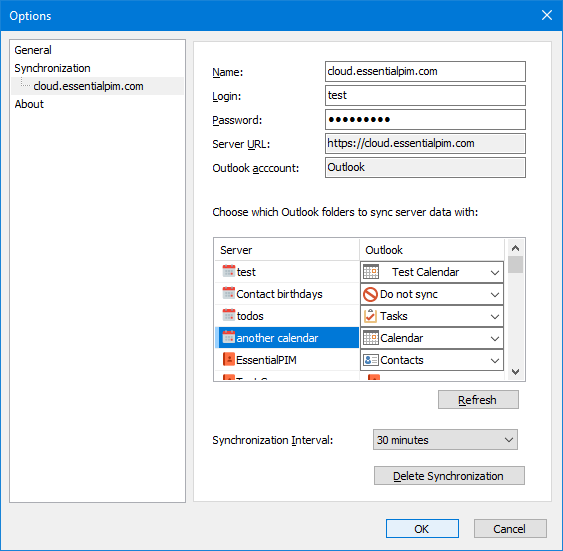Click the folder list scrollbar thumb
The height and width of the screenshot is (551, 563).
[x=515, y=265]
